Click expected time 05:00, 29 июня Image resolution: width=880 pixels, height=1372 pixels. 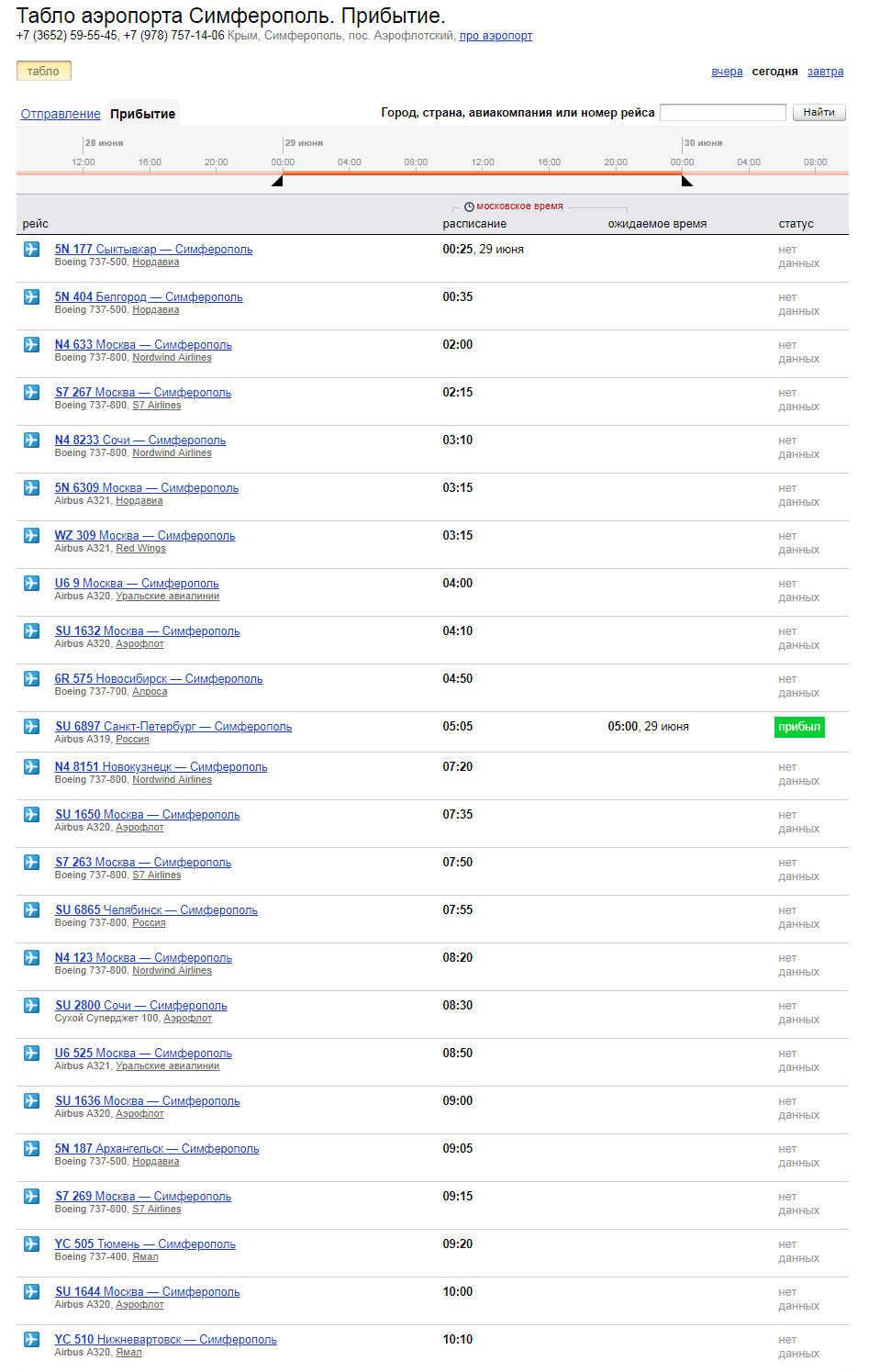[648, 726]
